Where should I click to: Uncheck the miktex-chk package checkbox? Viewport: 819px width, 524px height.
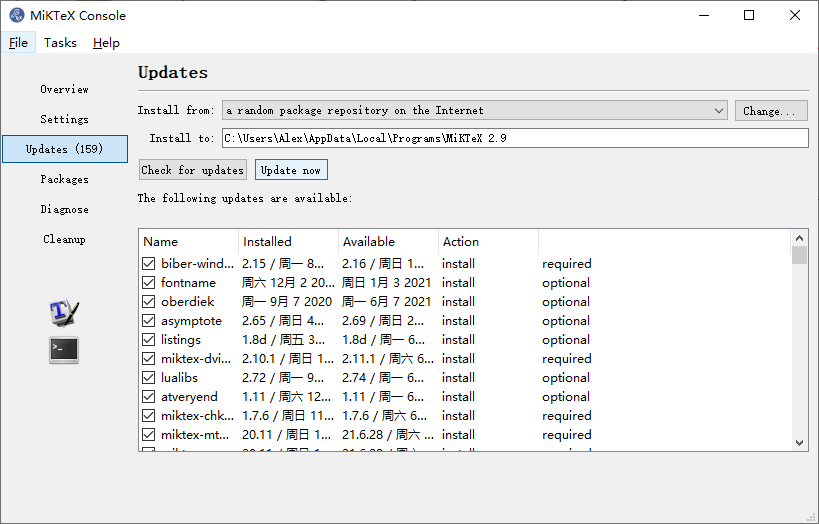[148, 416]
